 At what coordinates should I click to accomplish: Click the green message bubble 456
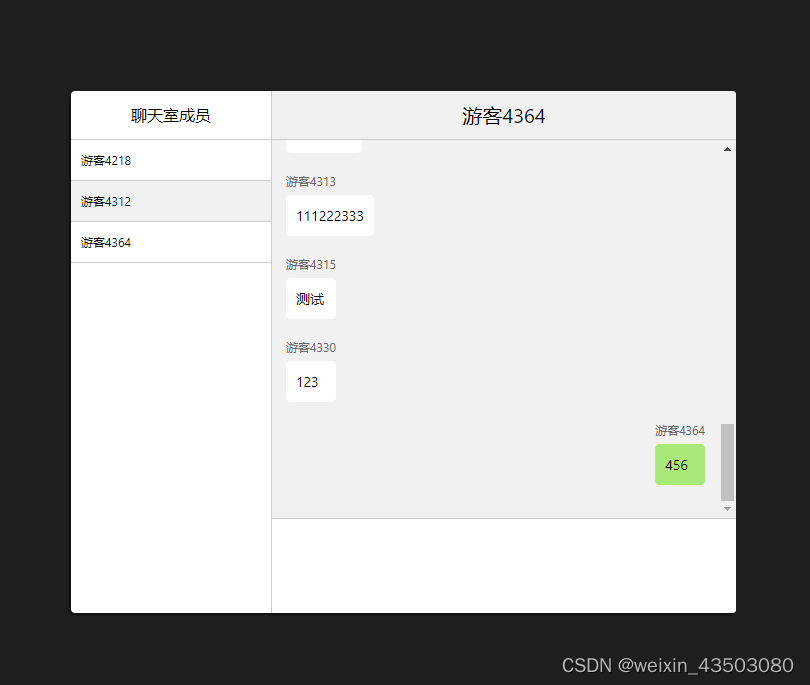point(680,464)
